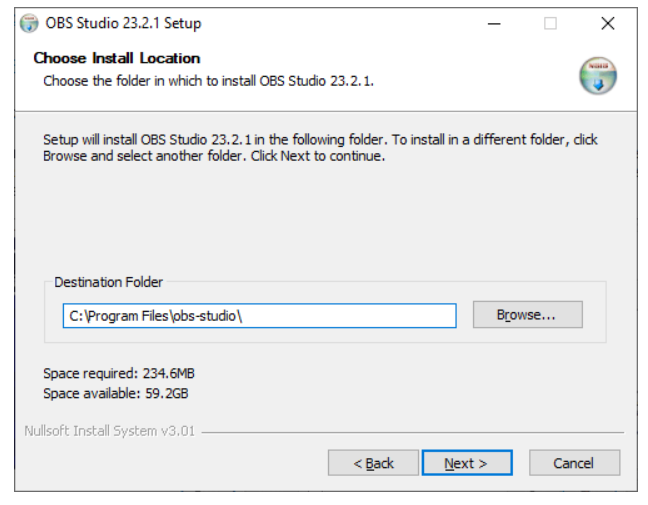Go back with the Back button
The width and height of the screenshot is (648, 505).
click(x=374, y=463)
